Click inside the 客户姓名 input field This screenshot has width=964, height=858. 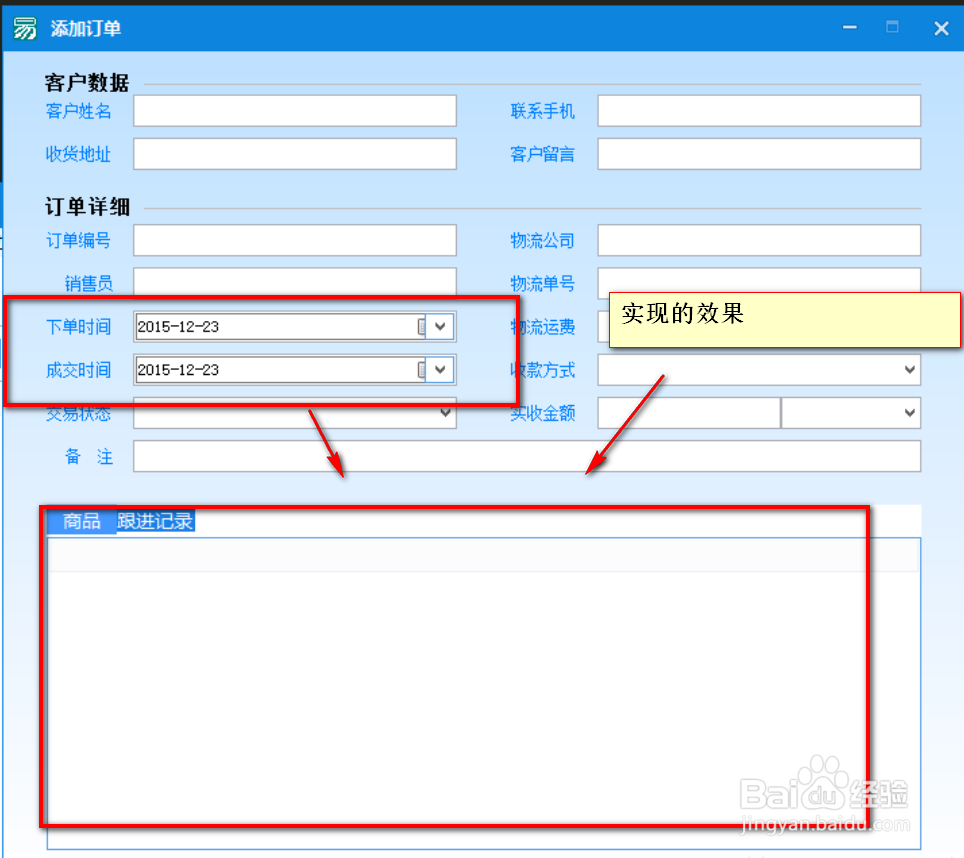[x=295, y=110]
